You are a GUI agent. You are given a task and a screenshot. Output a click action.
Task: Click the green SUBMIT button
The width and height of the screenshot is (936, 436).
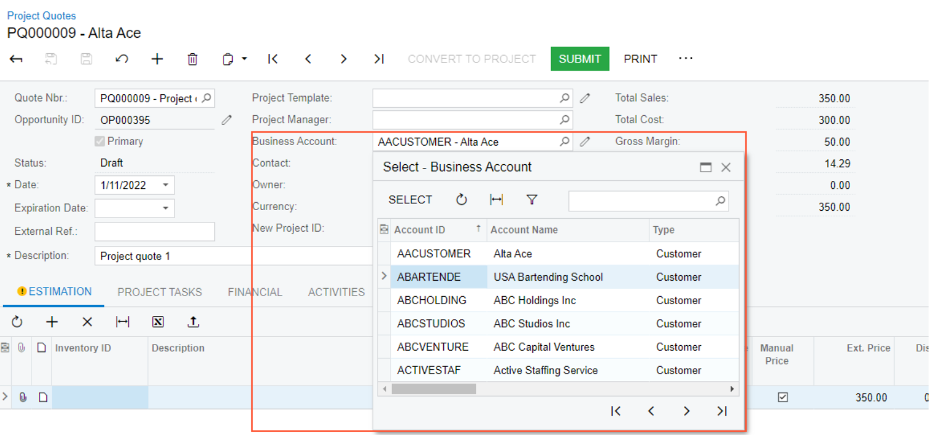580,59
